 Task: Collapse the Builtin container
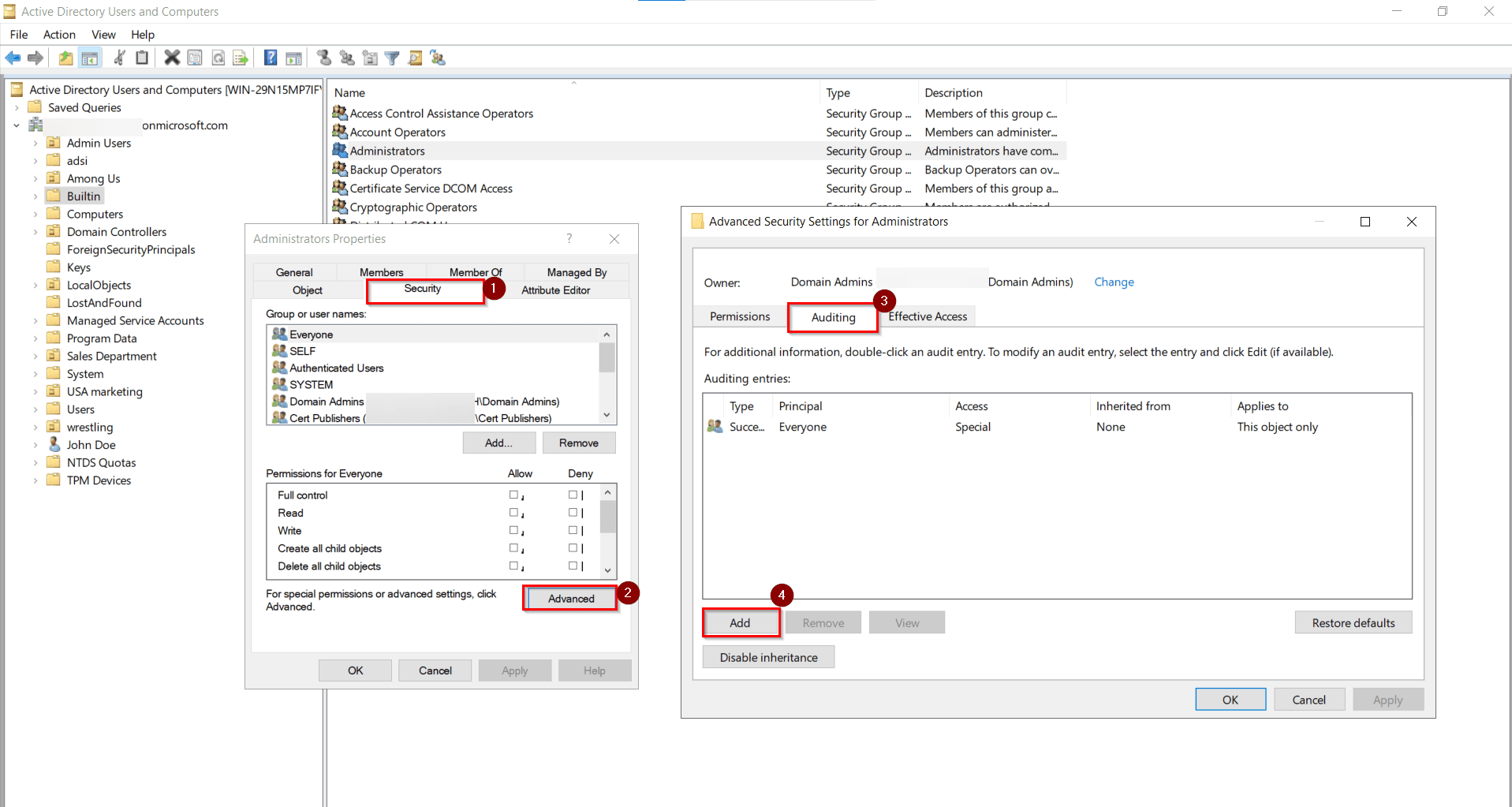coord(35,196)
